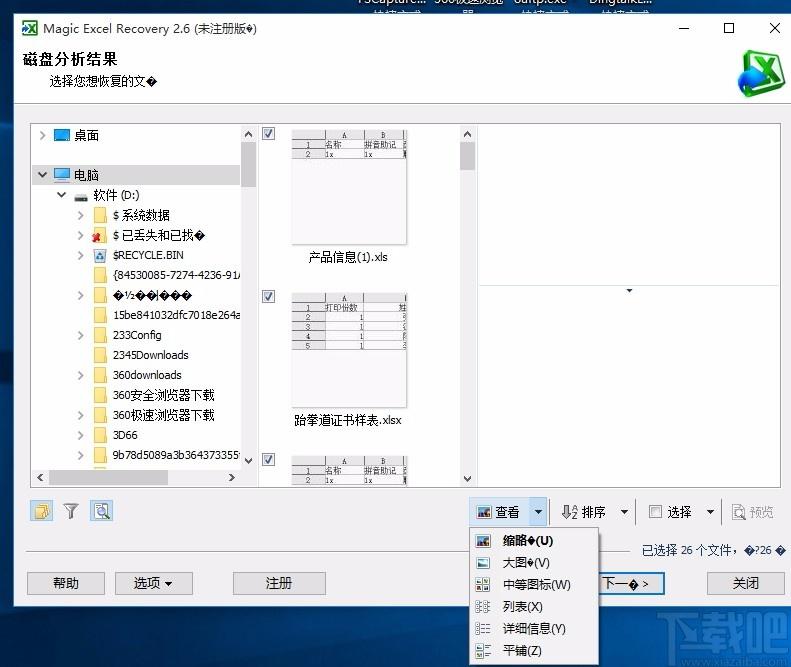Open the 选择 dropdown arrow

point(710,512)
